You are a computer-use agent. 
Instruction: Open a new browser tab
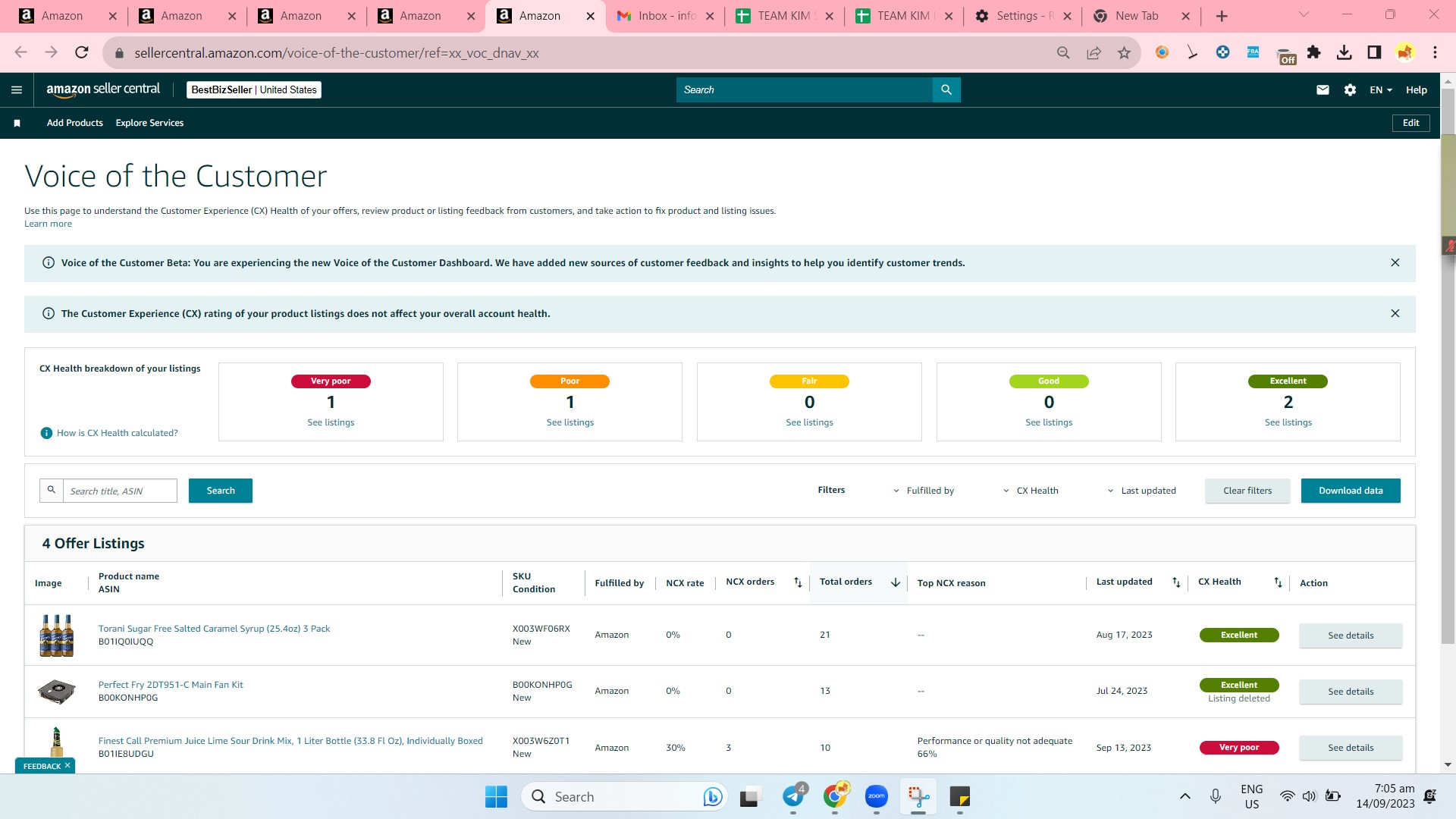1222,16
